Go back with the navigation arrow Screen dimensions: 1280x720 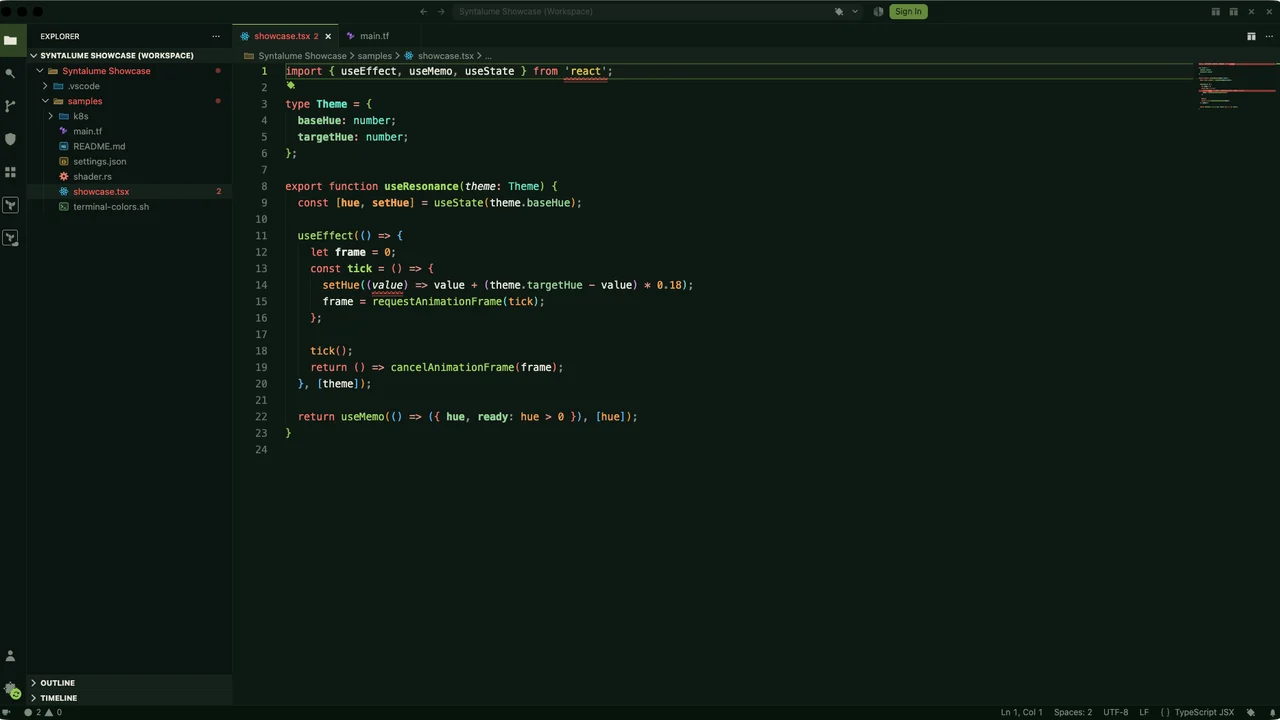[x=423, y=11]
